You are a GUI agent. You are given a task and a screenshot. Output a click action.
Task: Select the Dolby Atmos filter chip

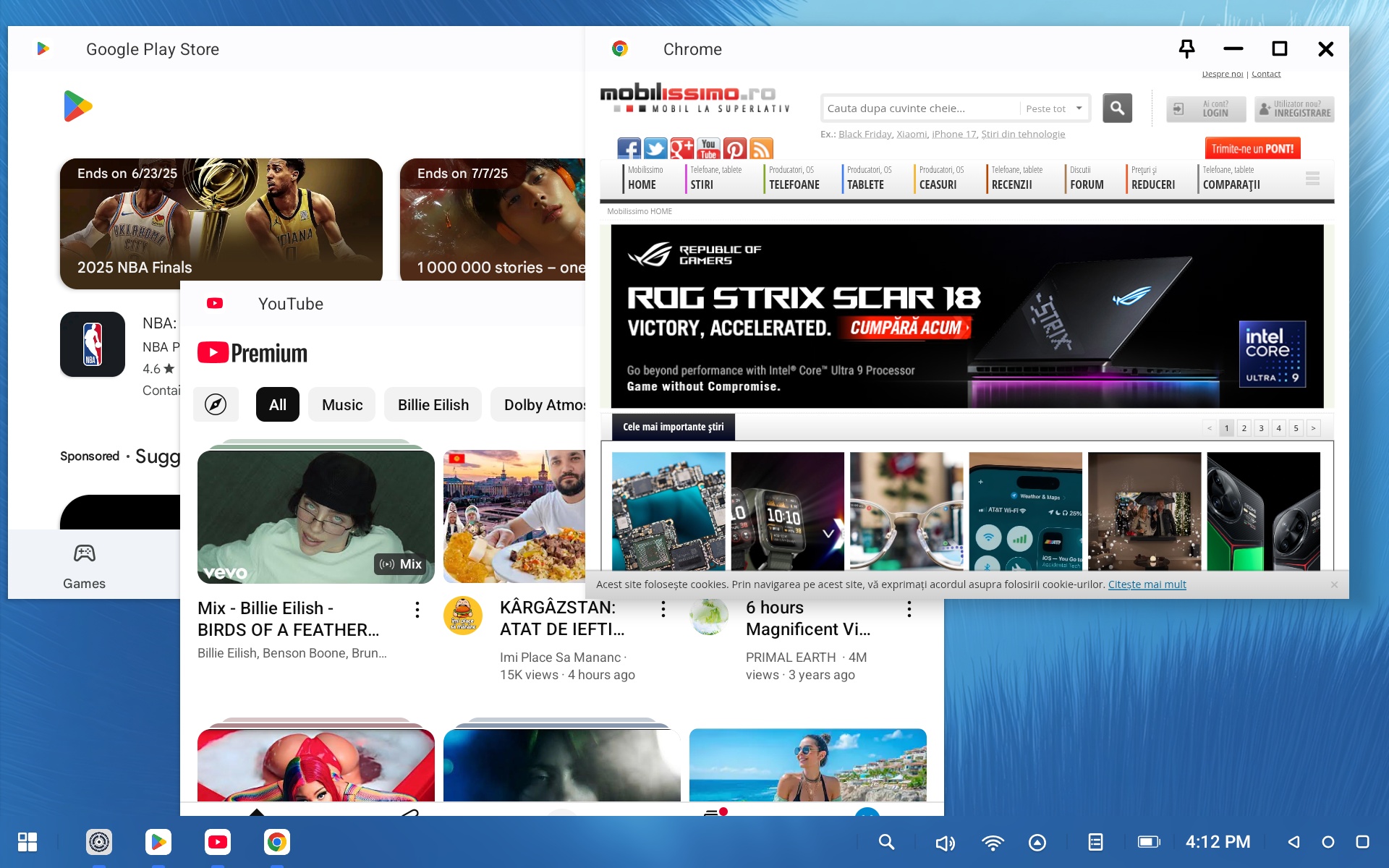[x=538, y=404]
